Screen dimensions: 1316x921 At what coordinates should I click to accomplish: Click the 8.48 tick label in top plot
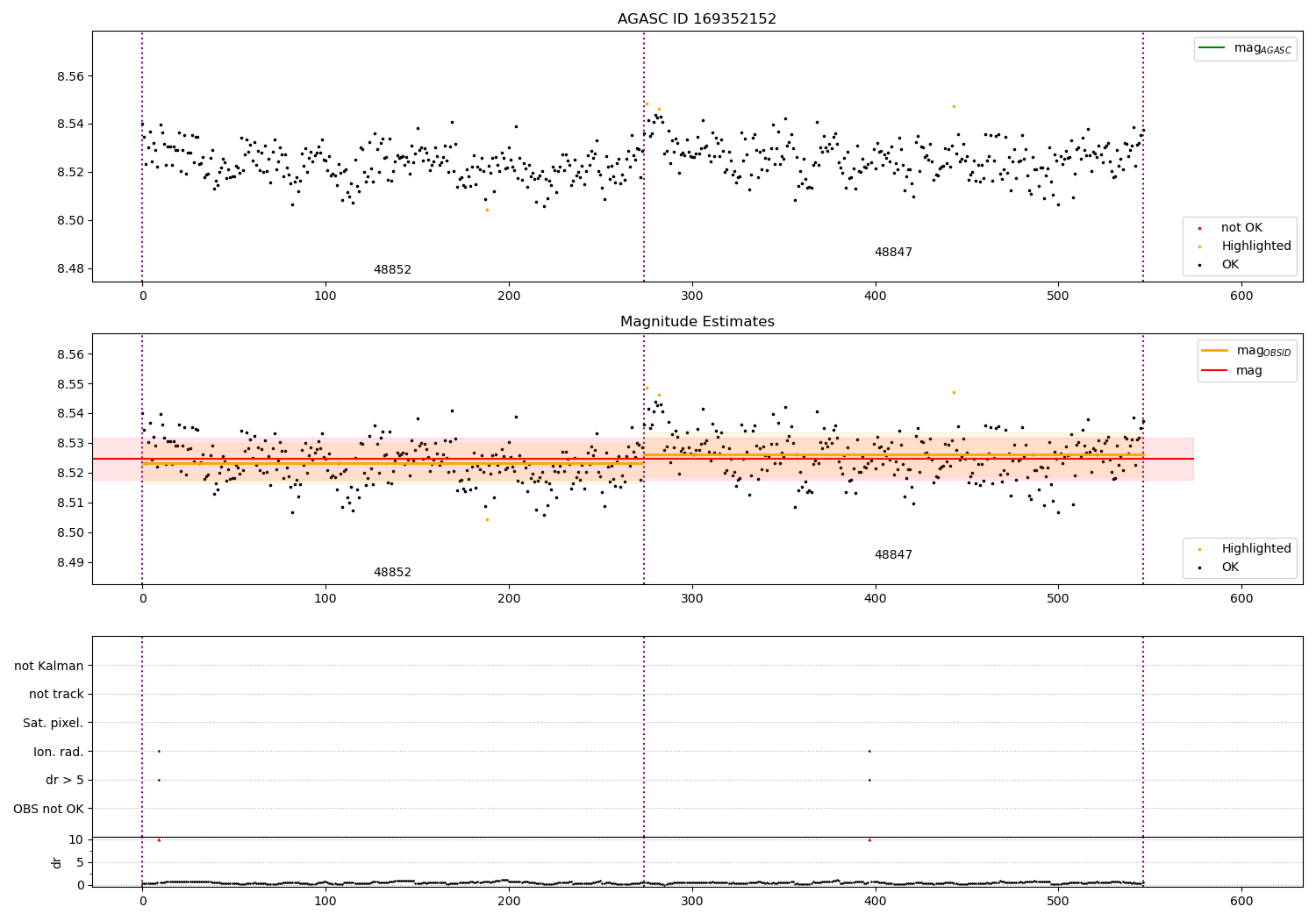click(x=69, y=268)
